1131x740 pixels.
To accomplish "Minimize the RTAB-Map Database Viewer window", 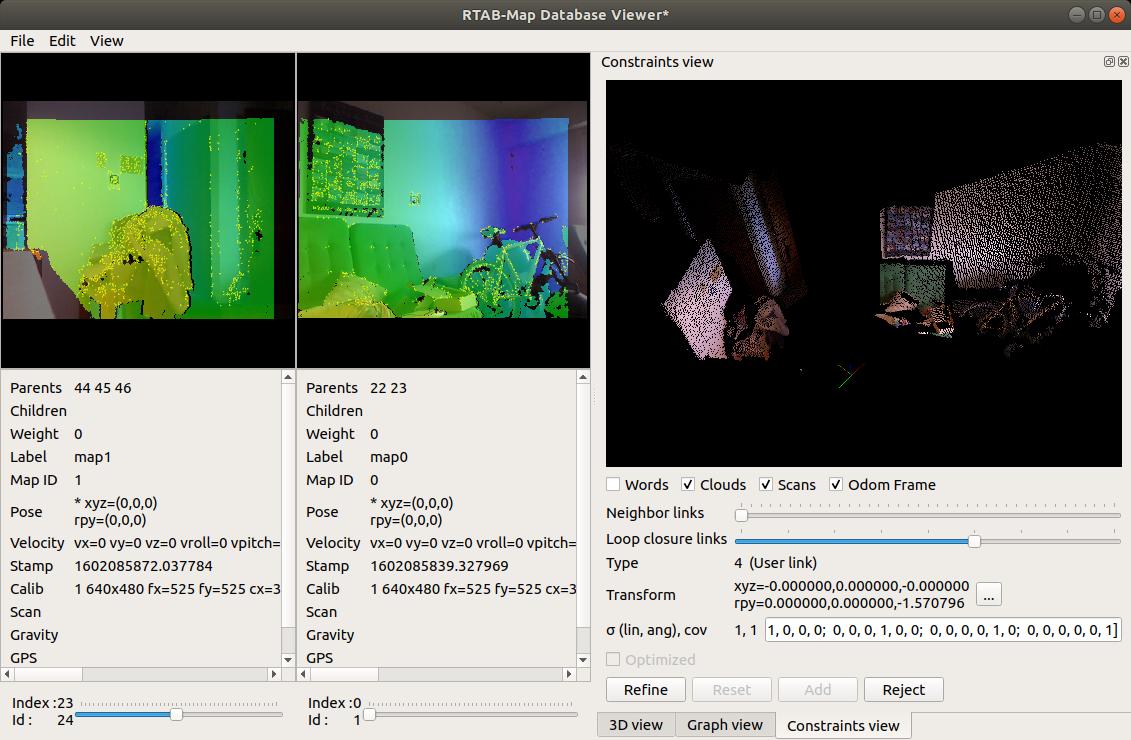I will click(1075, 14).
